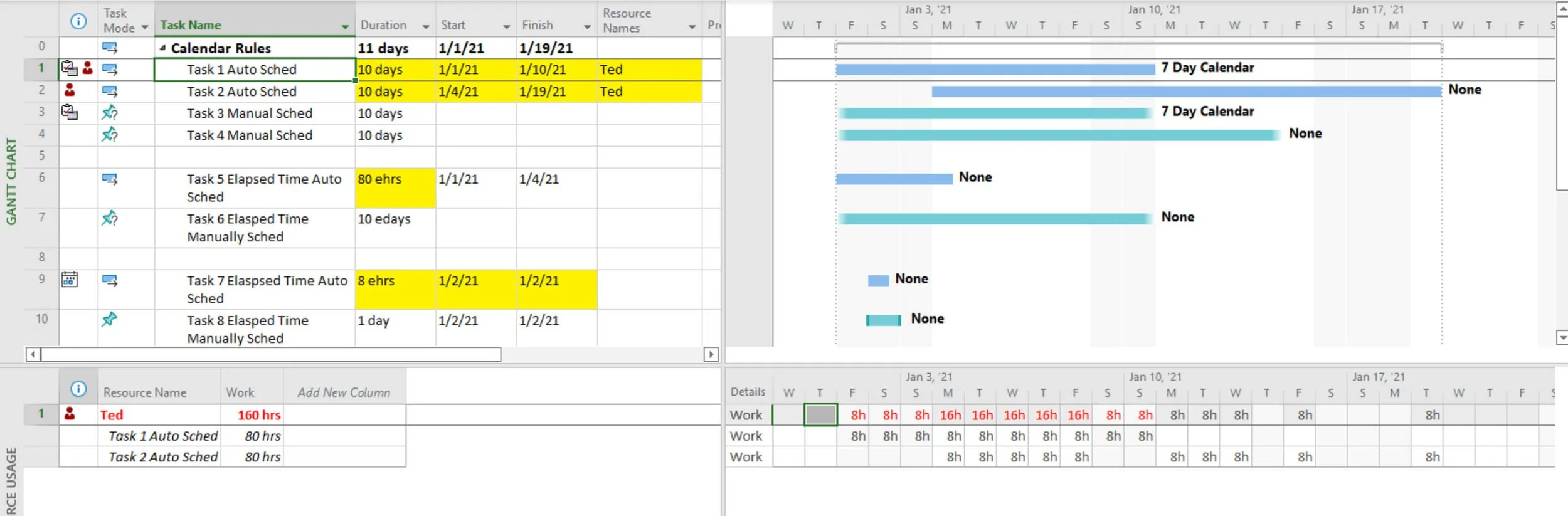1568x516 pixels.
Task: Select row header number 1 in task table
Action: [41, 68]
